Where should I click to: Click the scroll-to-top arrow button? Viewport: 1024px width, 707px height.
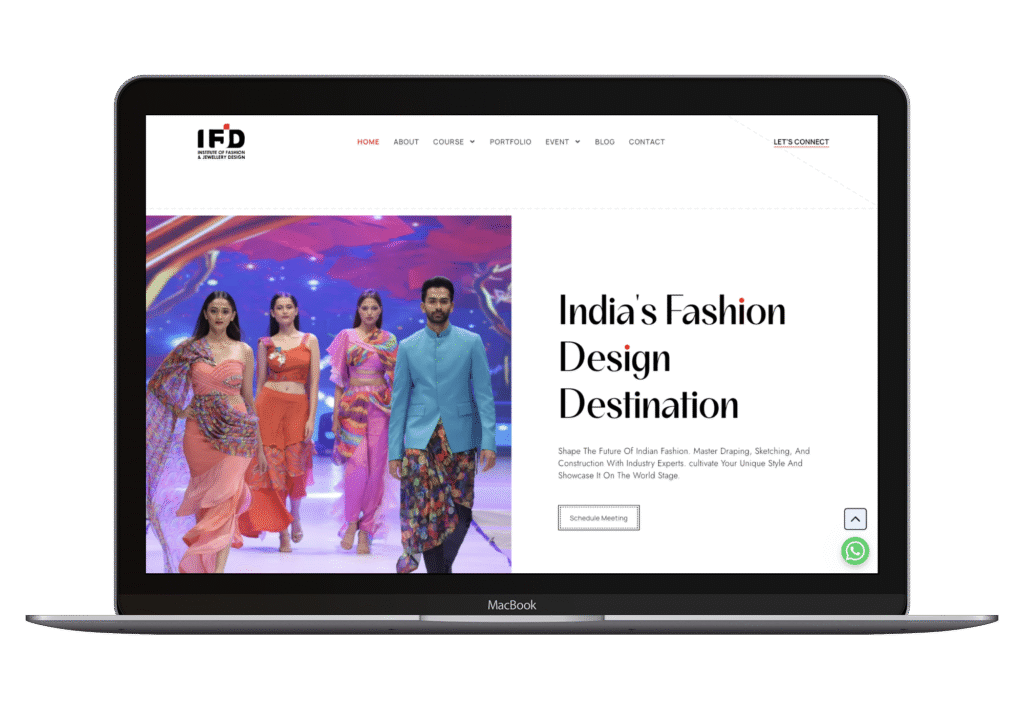pyautogui.click(x=855, y=519)
